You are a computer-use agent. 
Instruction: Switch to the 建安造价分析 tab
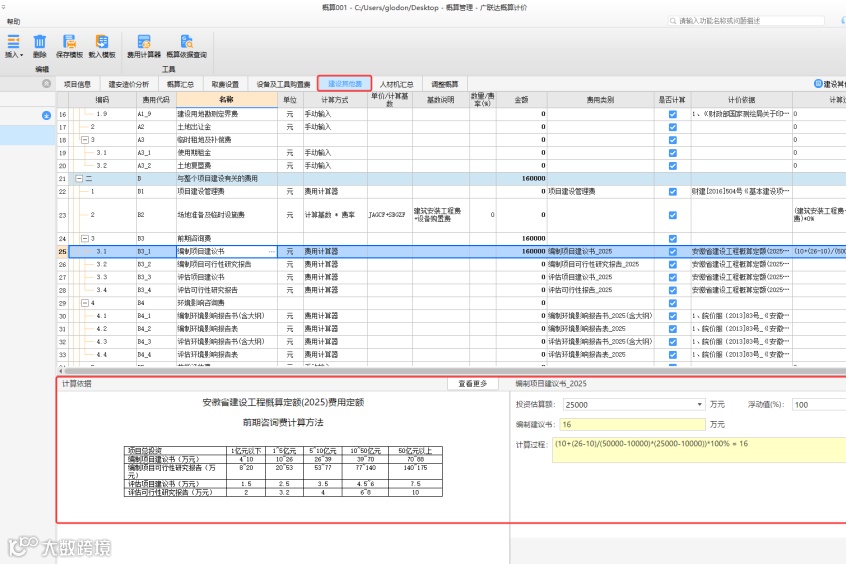coord(128,84)
